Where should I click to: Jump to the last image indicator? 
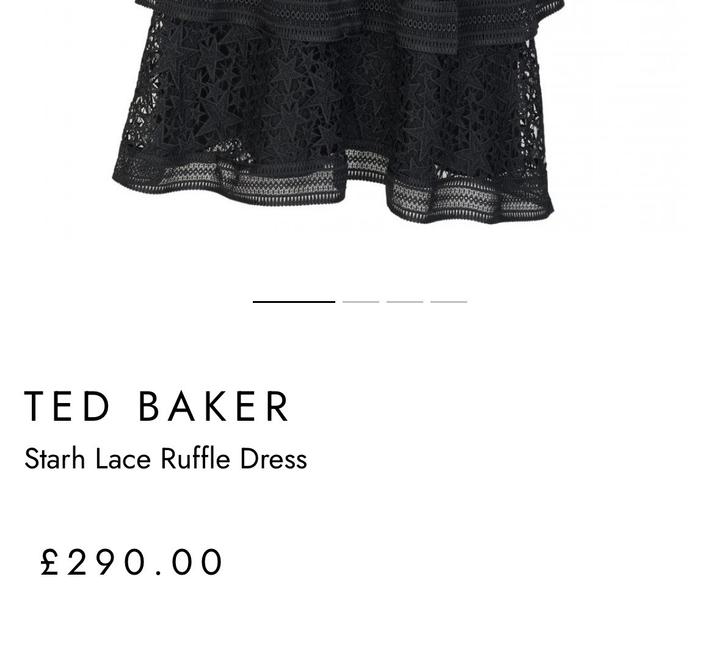(x=449, y=302)
